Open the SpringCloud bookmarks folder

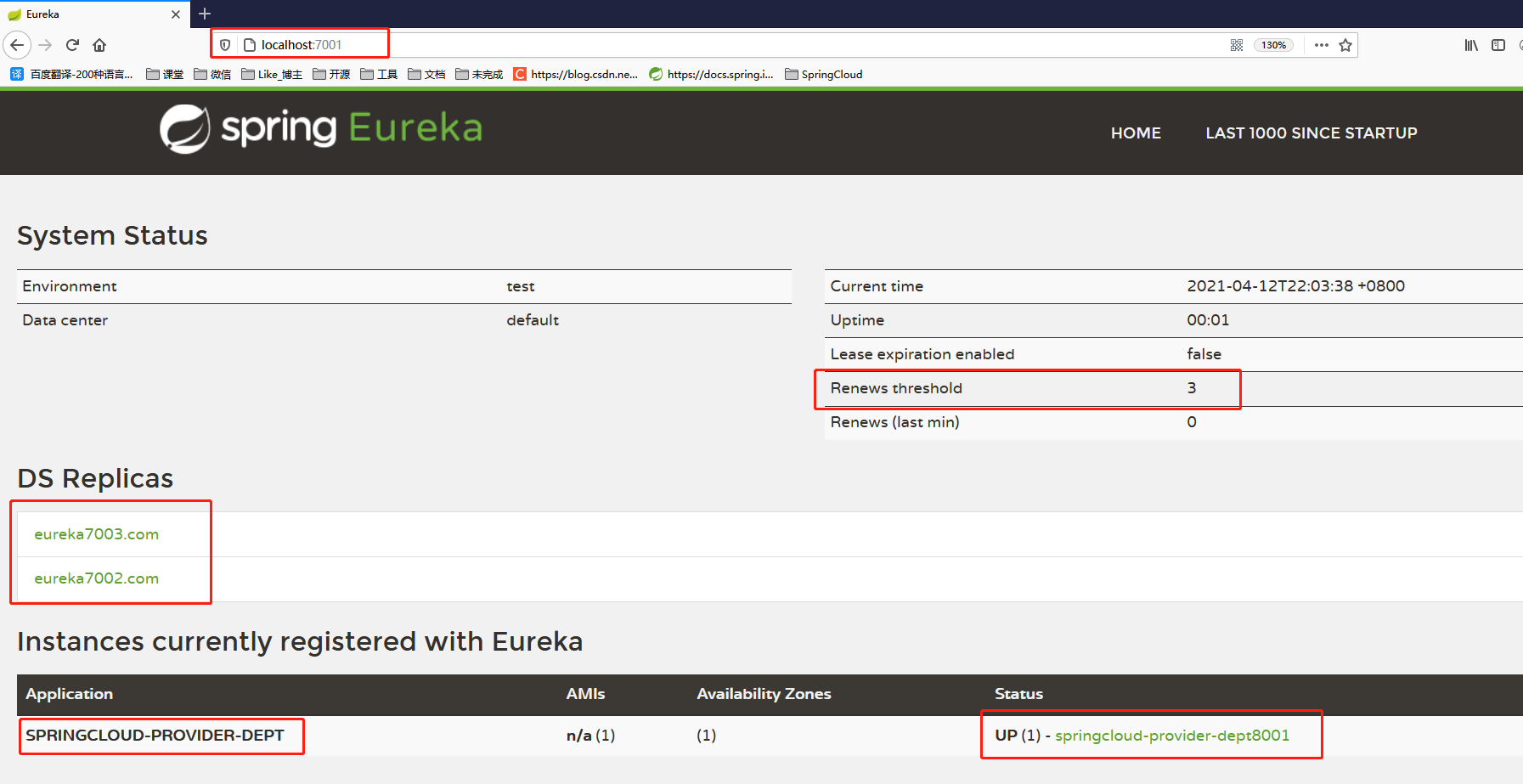pos(824,75)
